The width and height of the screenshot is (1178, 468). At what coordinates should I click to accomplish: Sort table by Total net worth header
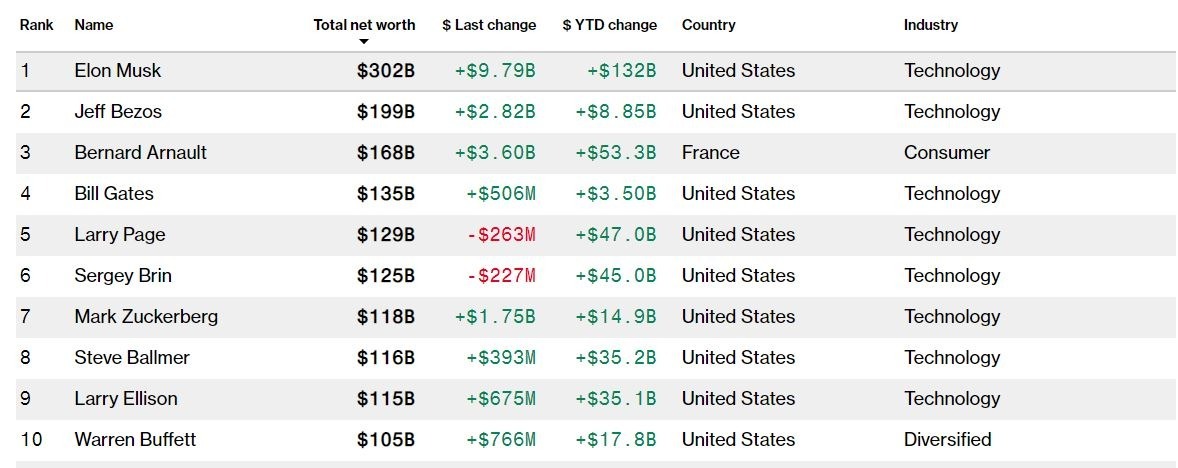click(x=364, y=25)
